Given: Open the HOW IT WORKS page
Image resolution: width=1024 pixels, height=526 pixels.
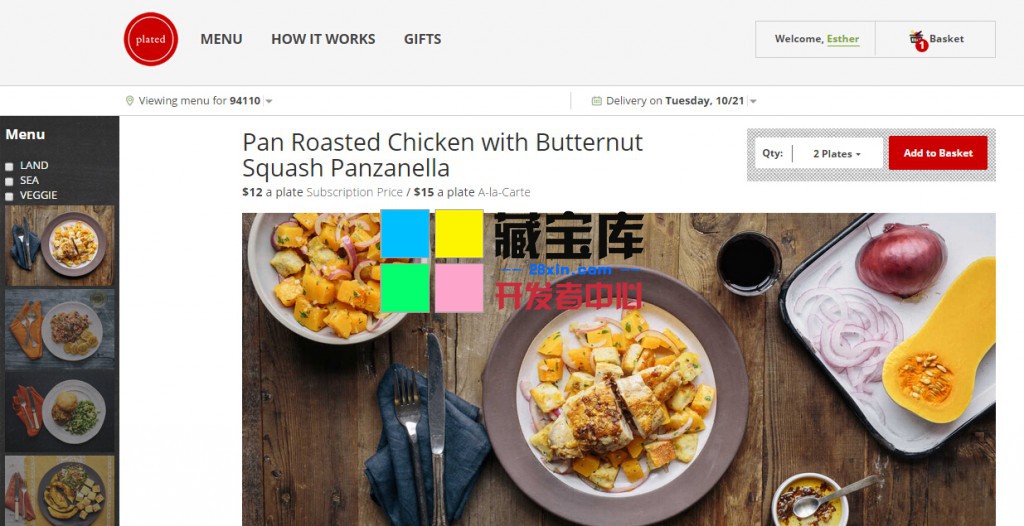Looking at the screenshot, I should [323, 39].
